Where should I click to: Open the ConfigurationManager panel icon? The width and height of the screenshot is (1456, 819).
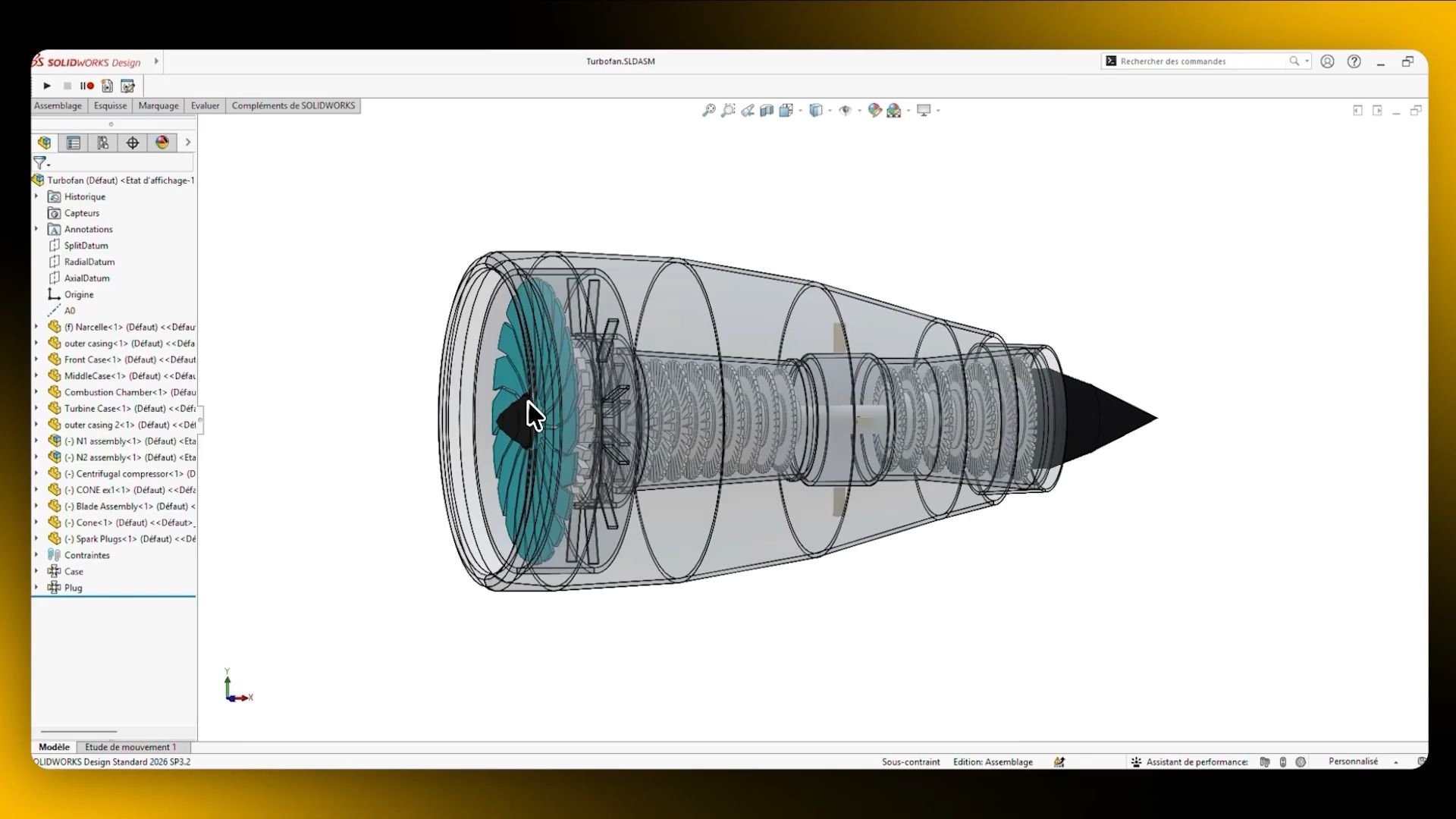[x=103, y=143]
